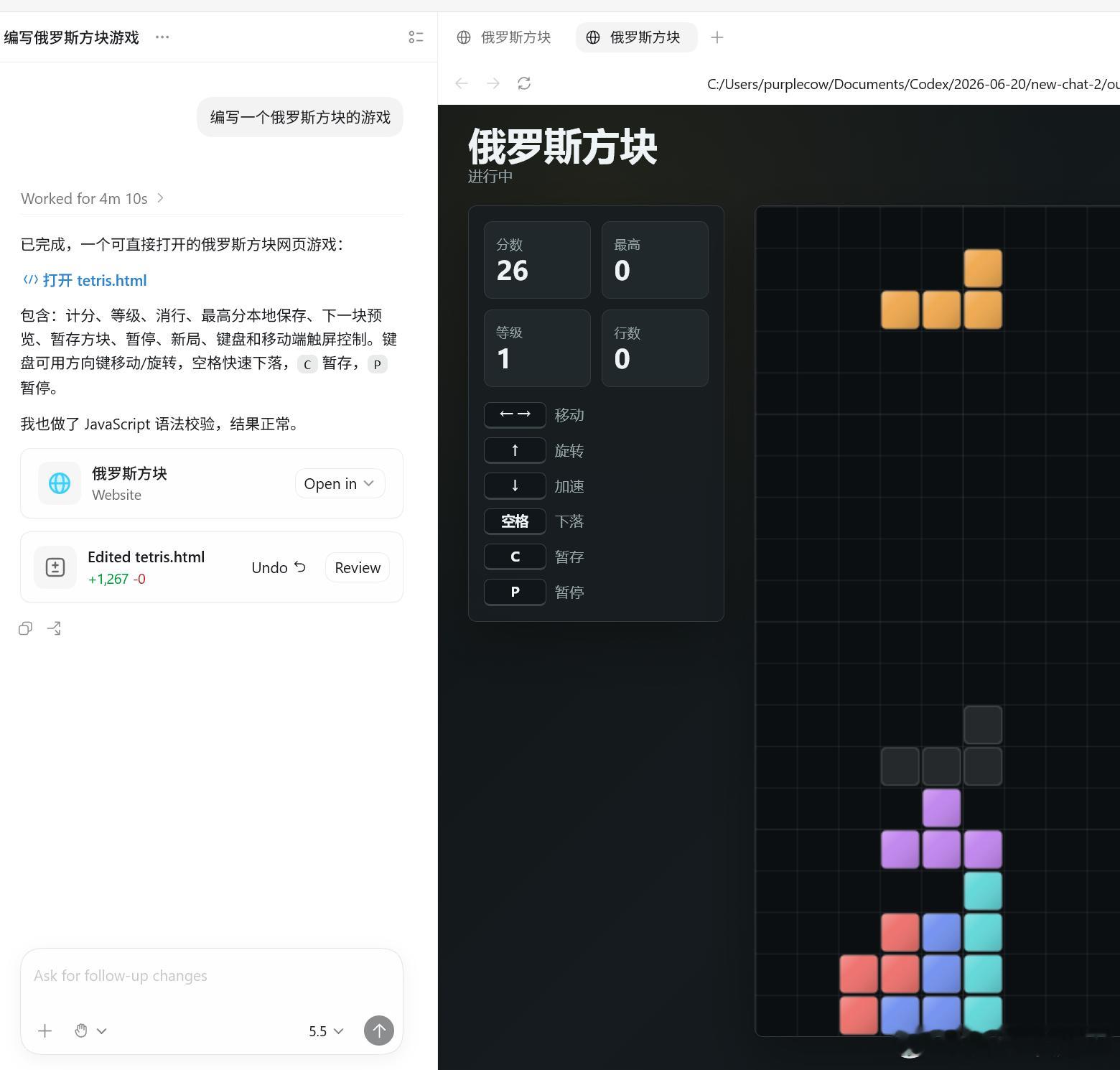Add an attachment with plus icon
Image resolution: width=1120 pixels, height=1070 pixels.
45,1031
